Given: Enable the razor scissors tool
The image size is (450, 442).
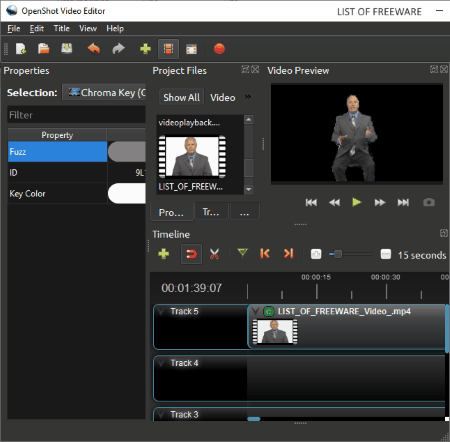Looking at the screenshot, I should tap(214, 254).
